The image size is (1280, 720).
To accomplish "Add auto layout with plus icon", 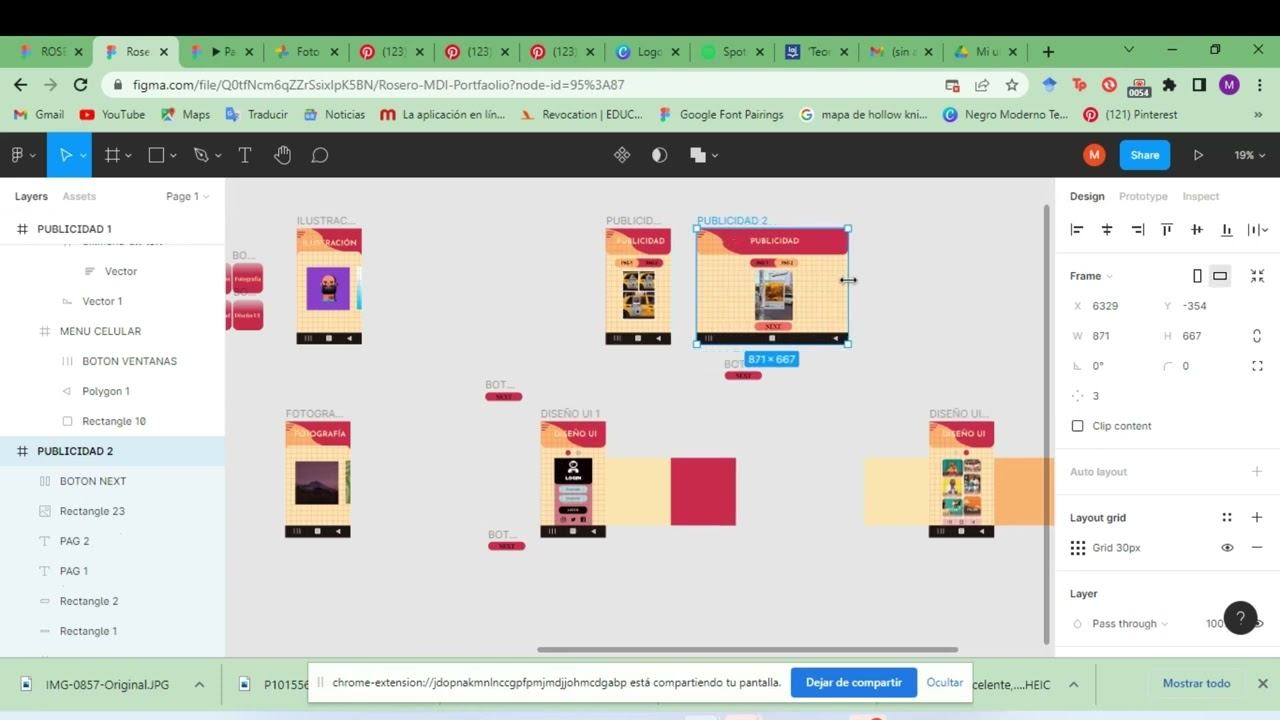I will tap(1257, 471).
